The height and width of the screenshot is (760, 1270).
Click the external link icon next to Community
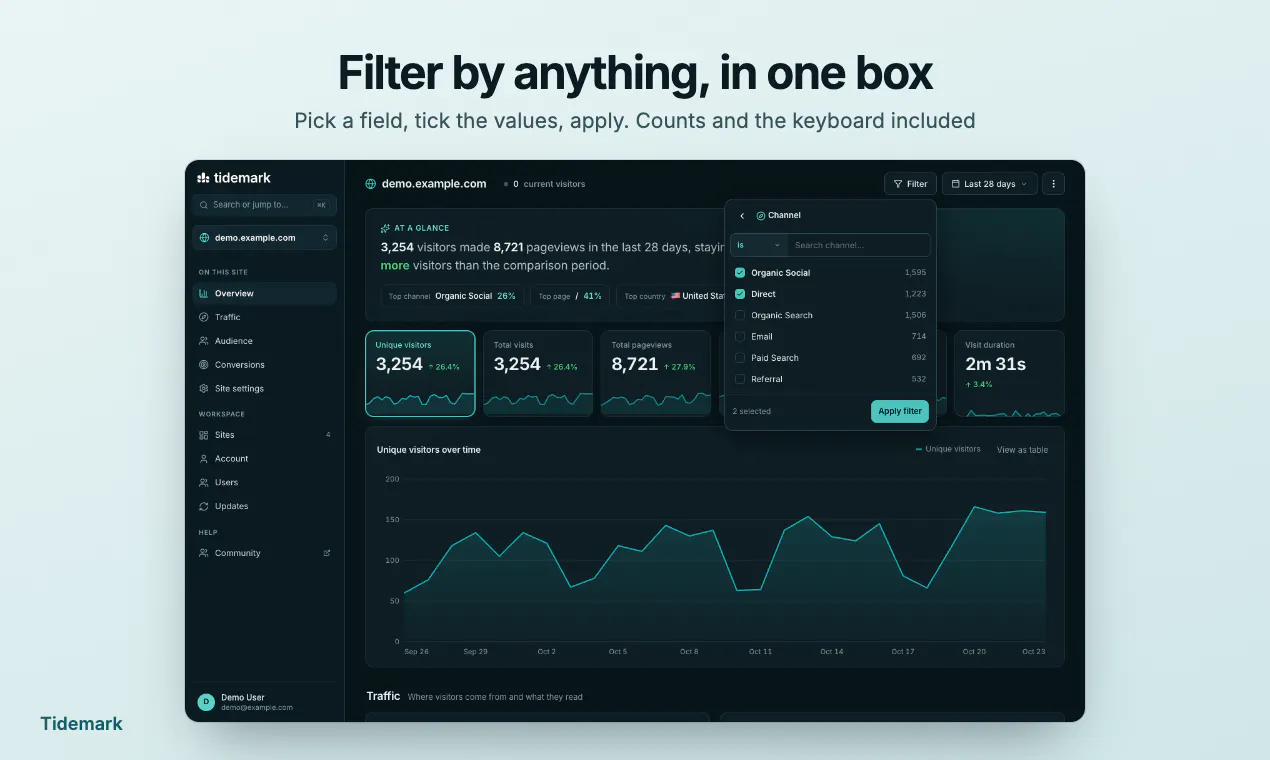327,553
